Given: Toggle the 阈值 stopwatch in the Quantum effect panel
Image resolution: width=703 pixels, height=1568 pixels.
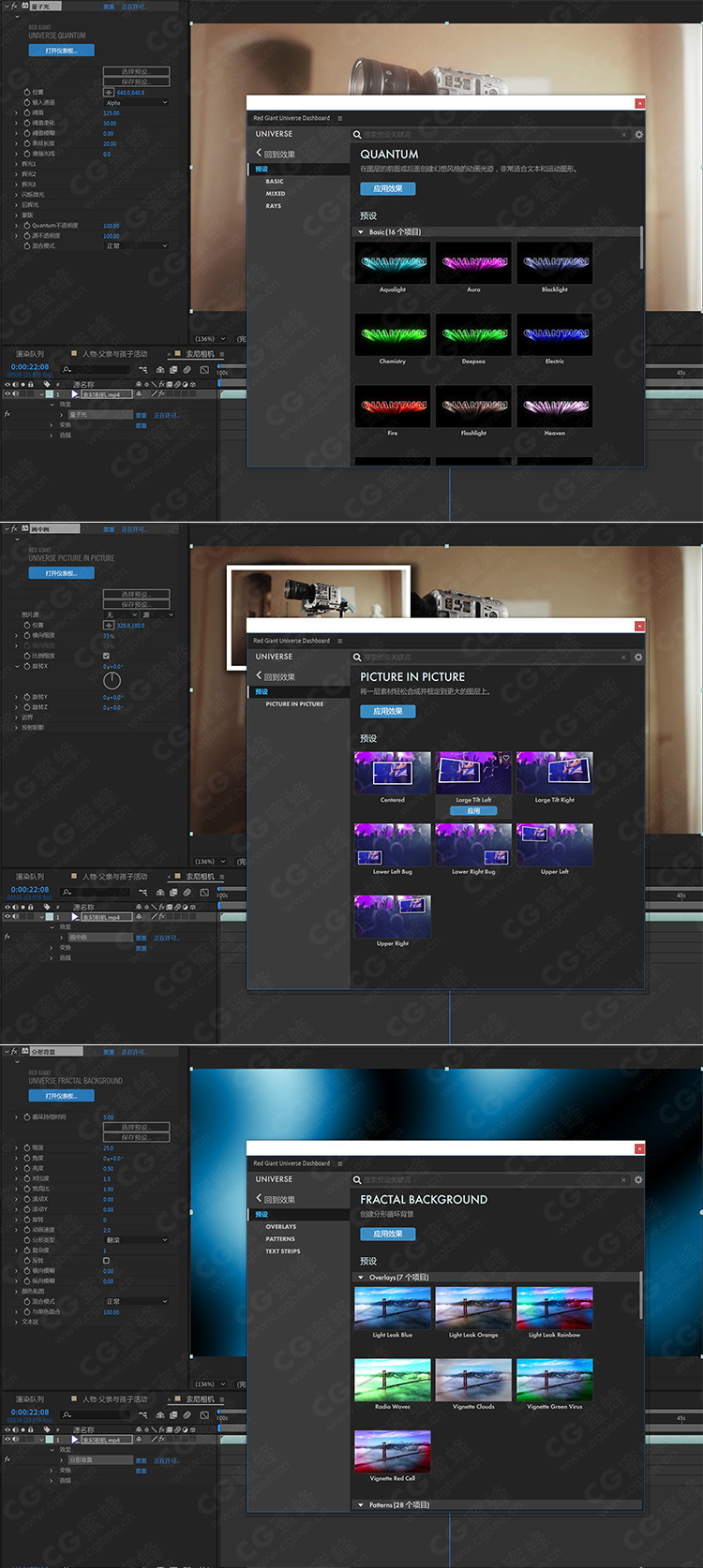Looking at the screenshot, I should pyautogui.click(x=26, y=112).
